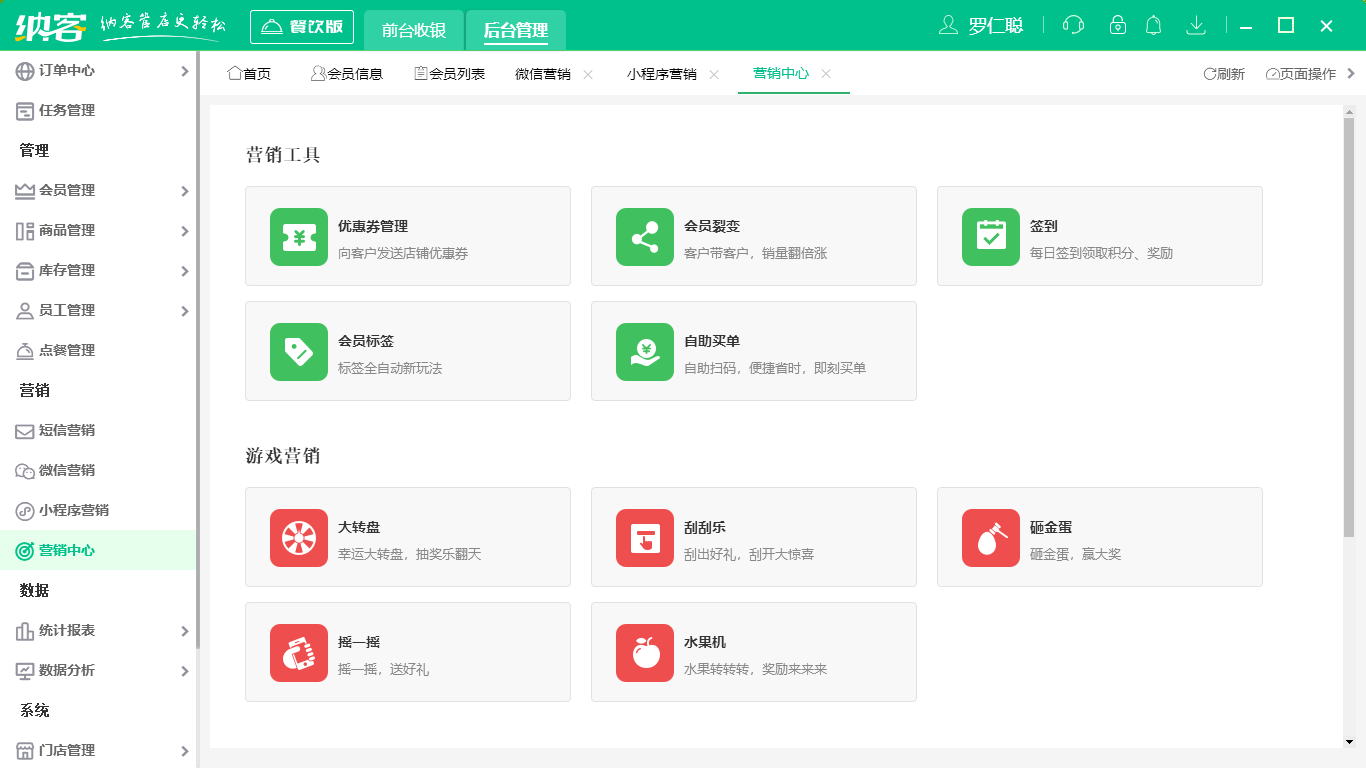Open the 自助买单 self-checkout icon

coord(644,351)
